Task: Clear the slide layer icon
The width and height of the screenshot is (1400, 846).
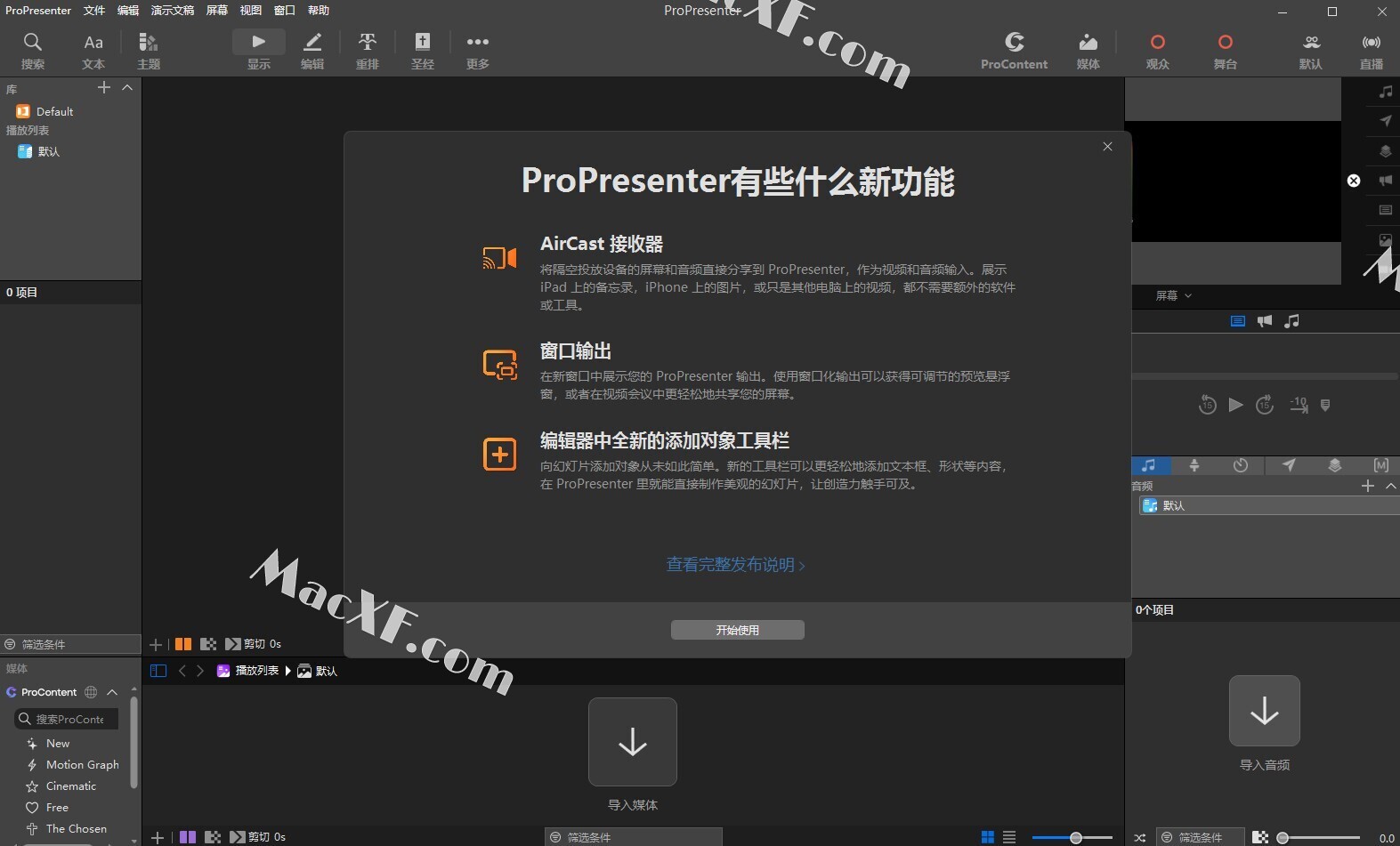Action: (x=1386, y=210)
